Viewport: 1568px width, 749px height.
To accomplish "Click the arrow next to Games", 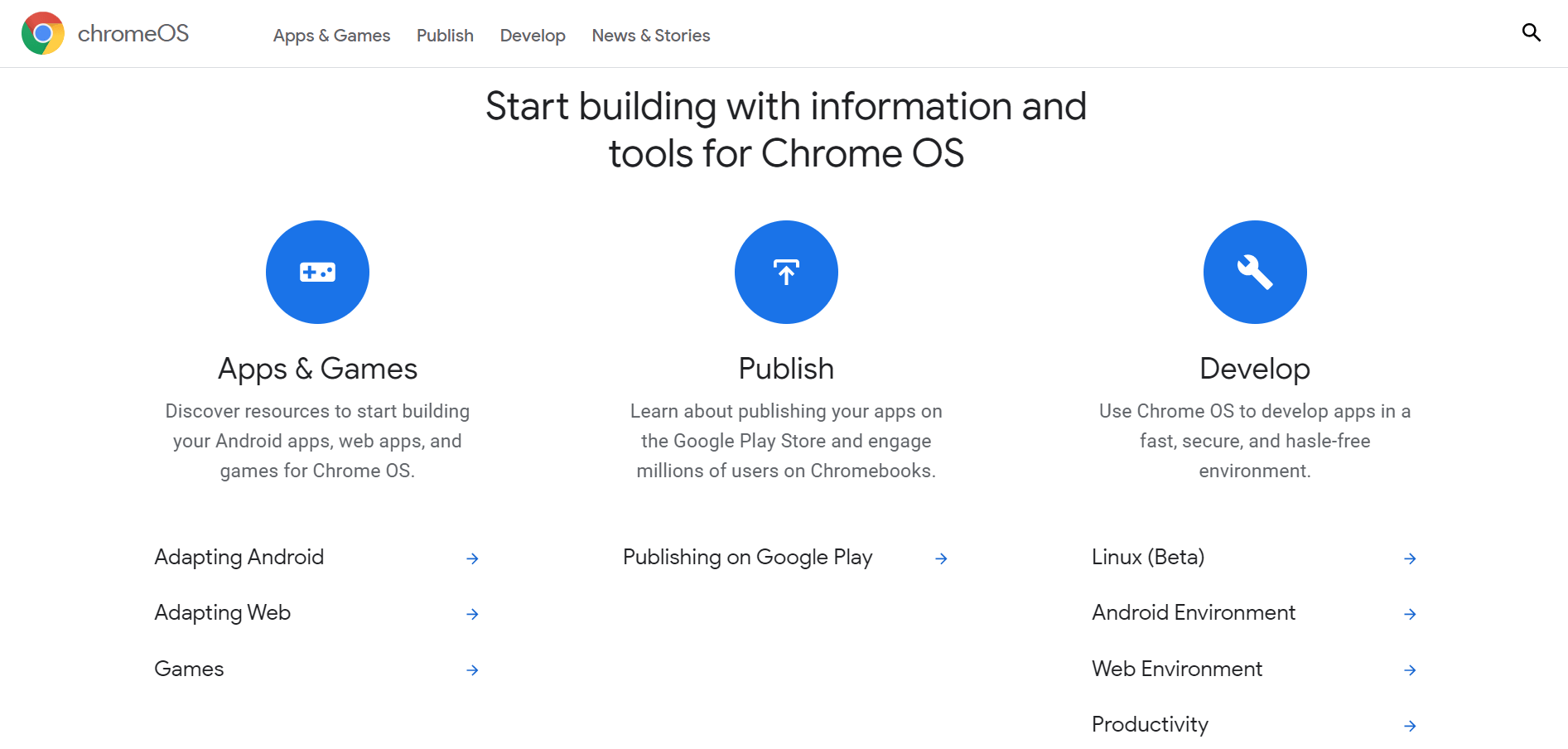I will (x=472, y=670).
